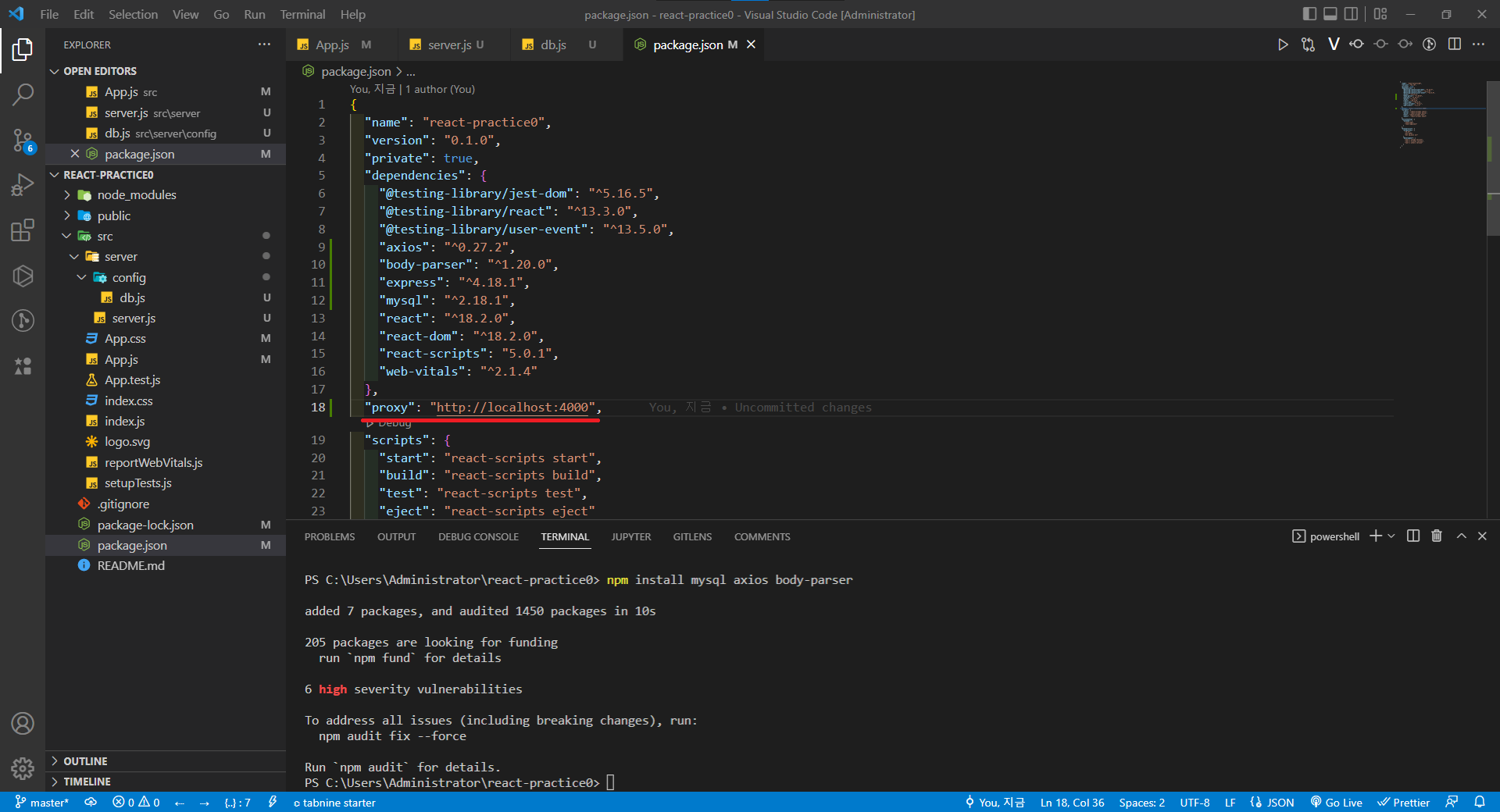Click the terminal prompt input line
1500x812 pixels.
tap(611, 782)
